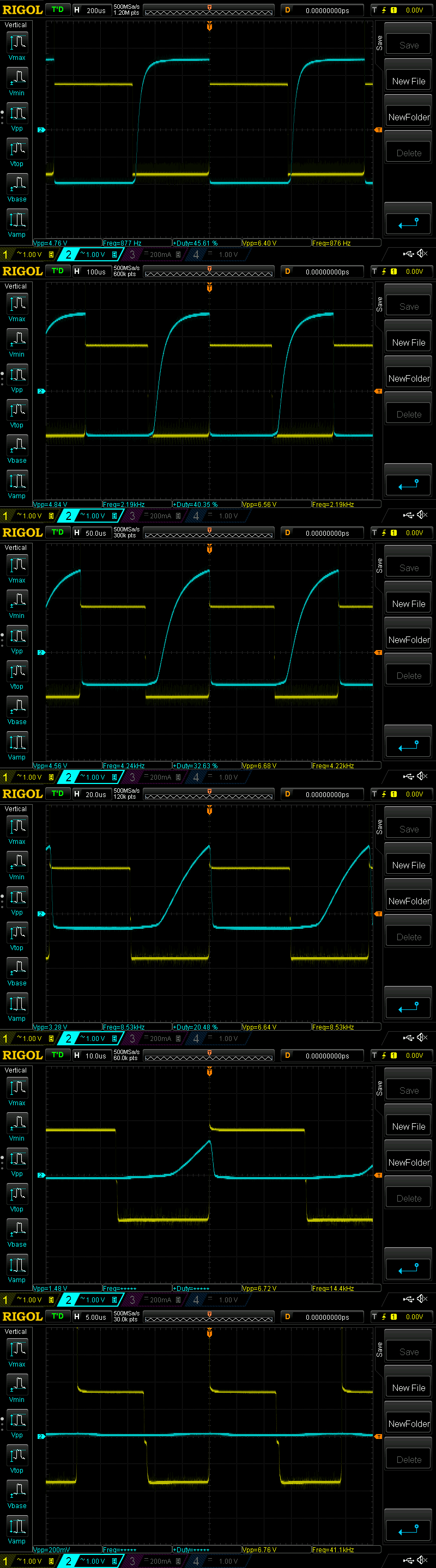The image size is (436, 1568).
Task: Select the Vmax measurement icon in the 200us capture
Action: 17,46
